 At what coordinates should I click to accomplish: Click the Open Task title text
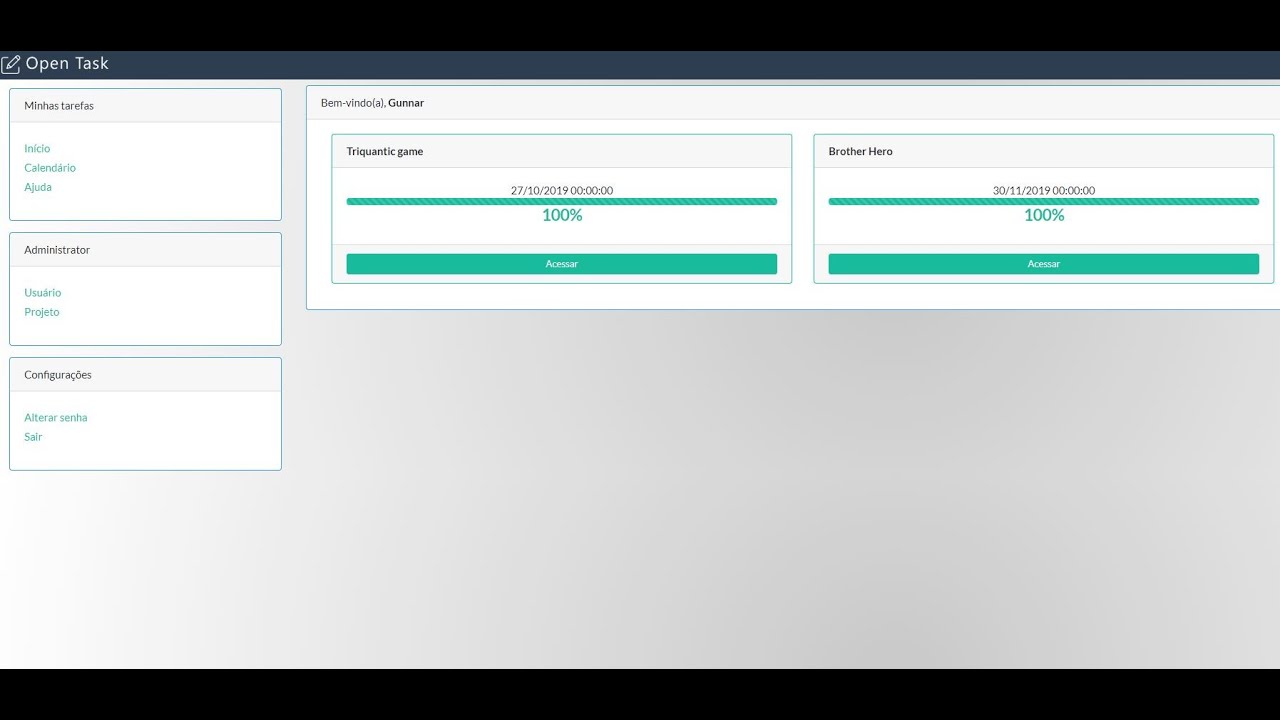(x=67, y=64)
